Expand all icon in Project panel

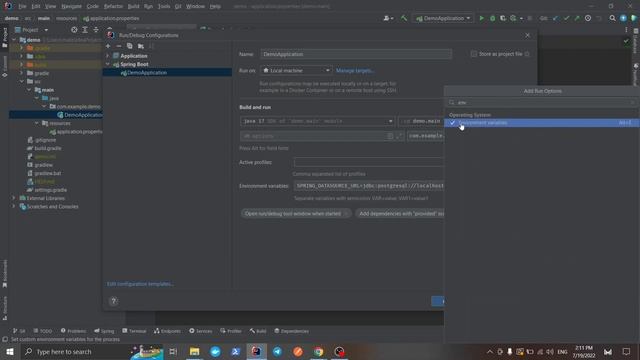85,30
